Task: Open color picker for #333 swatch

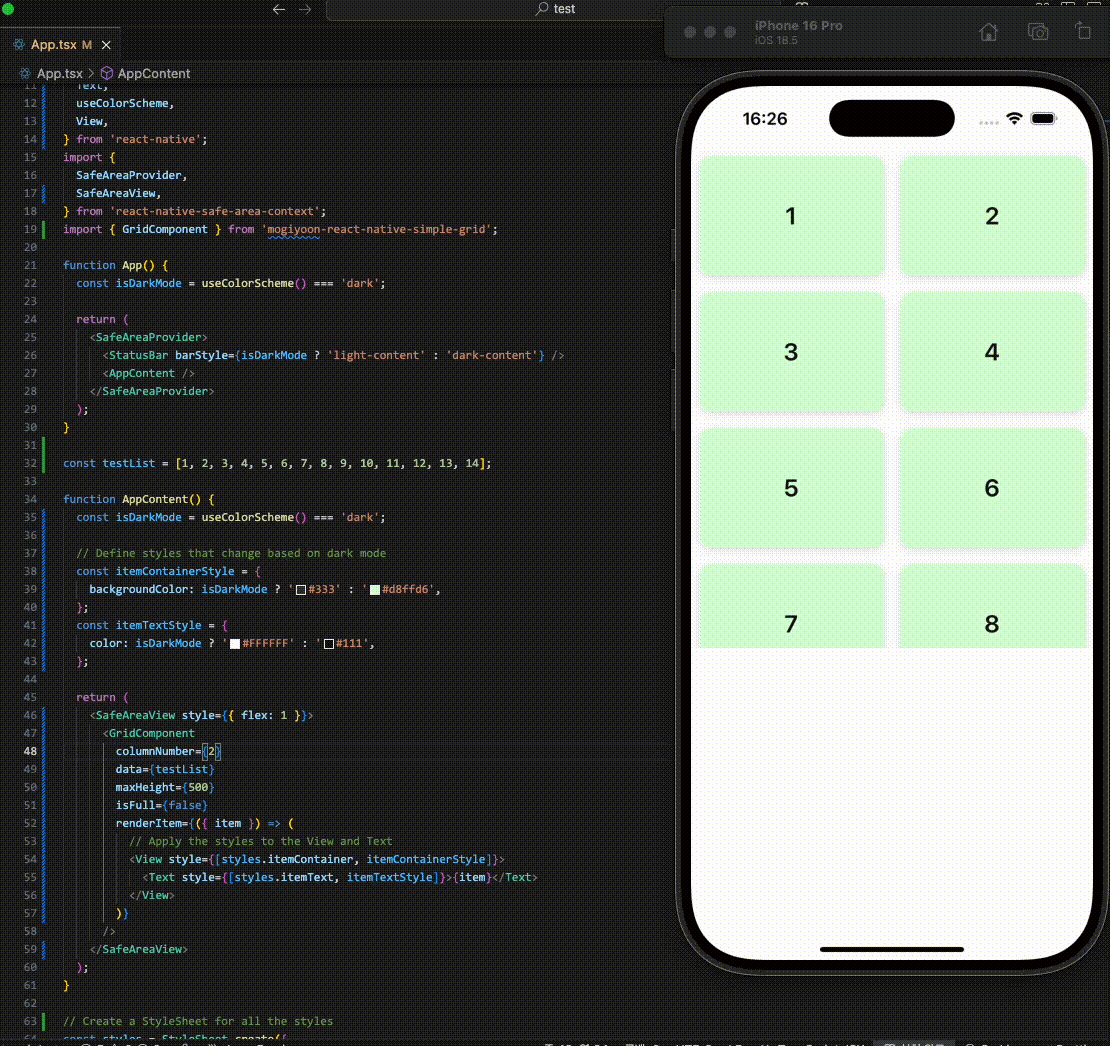Action: click(301, 590)
